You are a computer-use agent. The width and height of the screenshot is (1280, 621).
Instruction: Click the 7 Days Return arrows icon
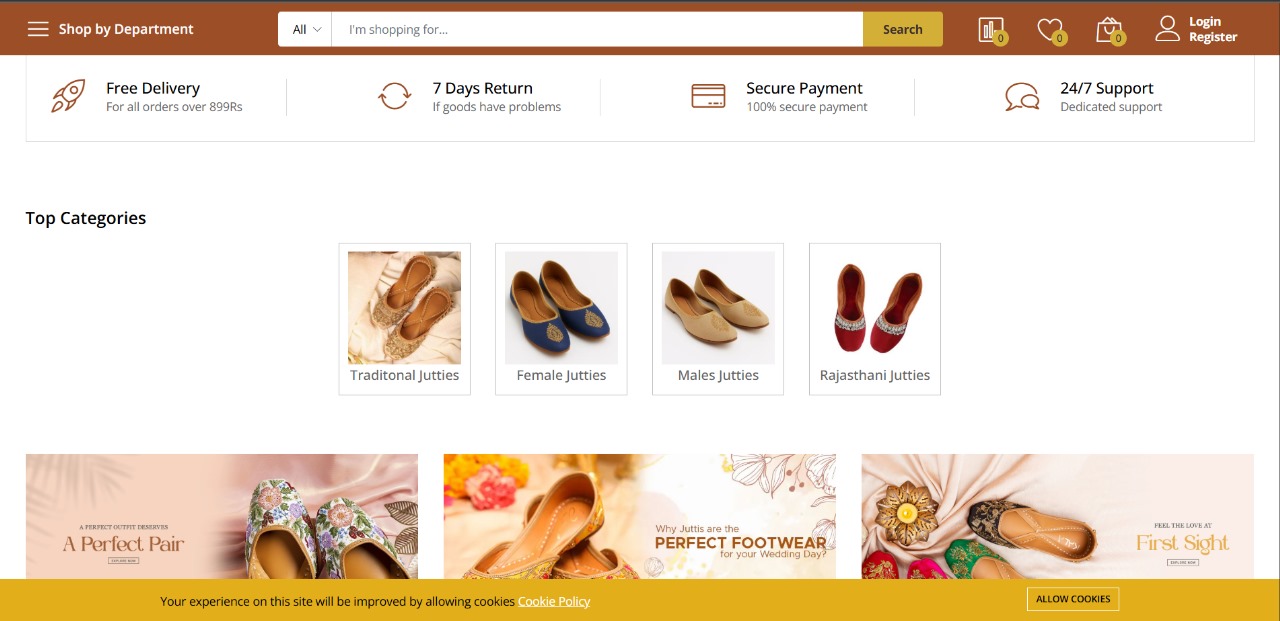point(394,96)
